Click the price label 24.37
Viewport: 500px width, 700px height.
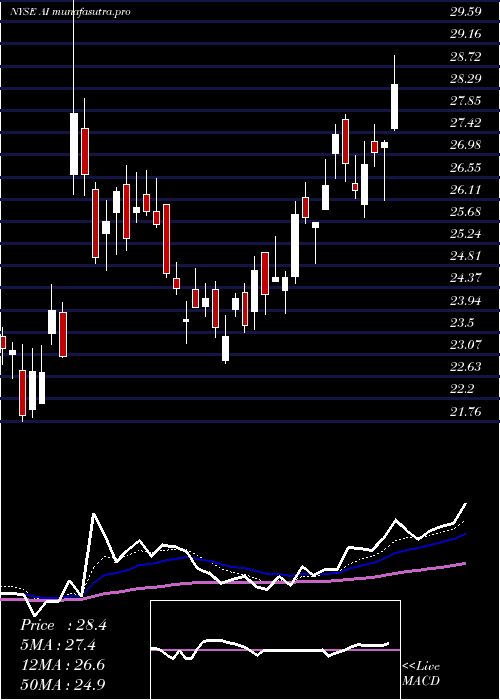(466, 278)
